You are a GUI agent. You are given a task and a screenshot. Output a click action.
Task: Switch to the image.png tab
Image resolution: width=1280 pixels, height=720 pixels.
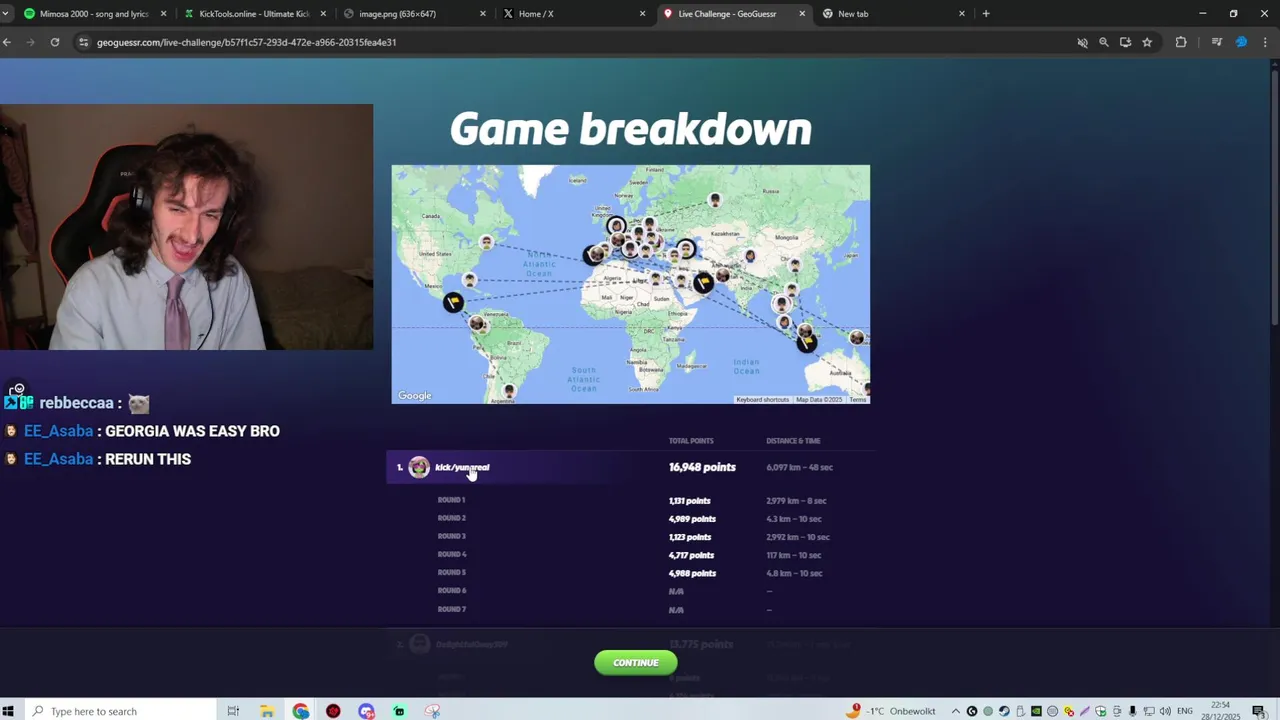pyautogui.click(x=414, y=14)
